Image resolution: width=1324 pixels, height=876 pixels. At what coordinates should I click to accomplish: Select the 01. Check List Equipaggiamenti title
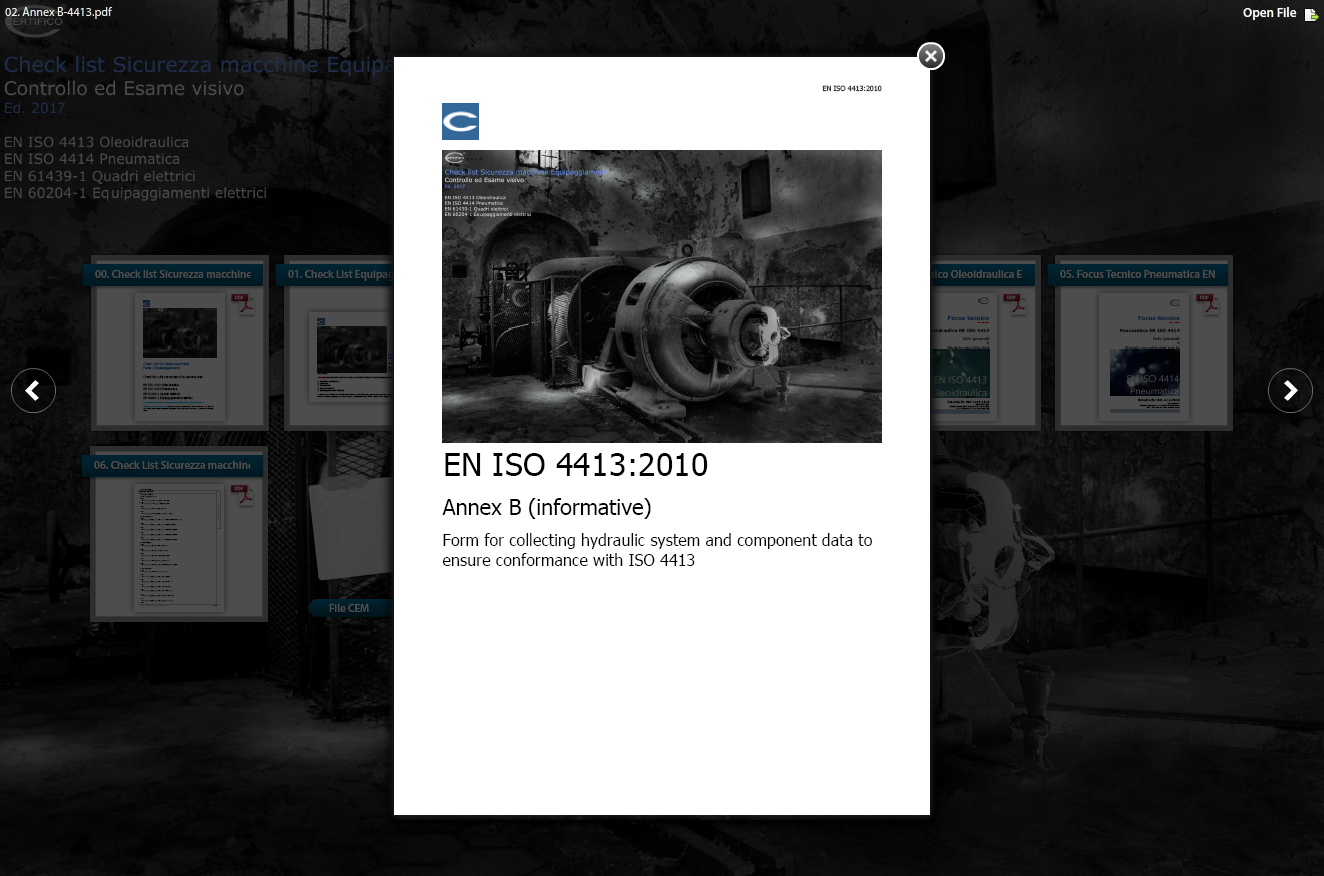338,274
